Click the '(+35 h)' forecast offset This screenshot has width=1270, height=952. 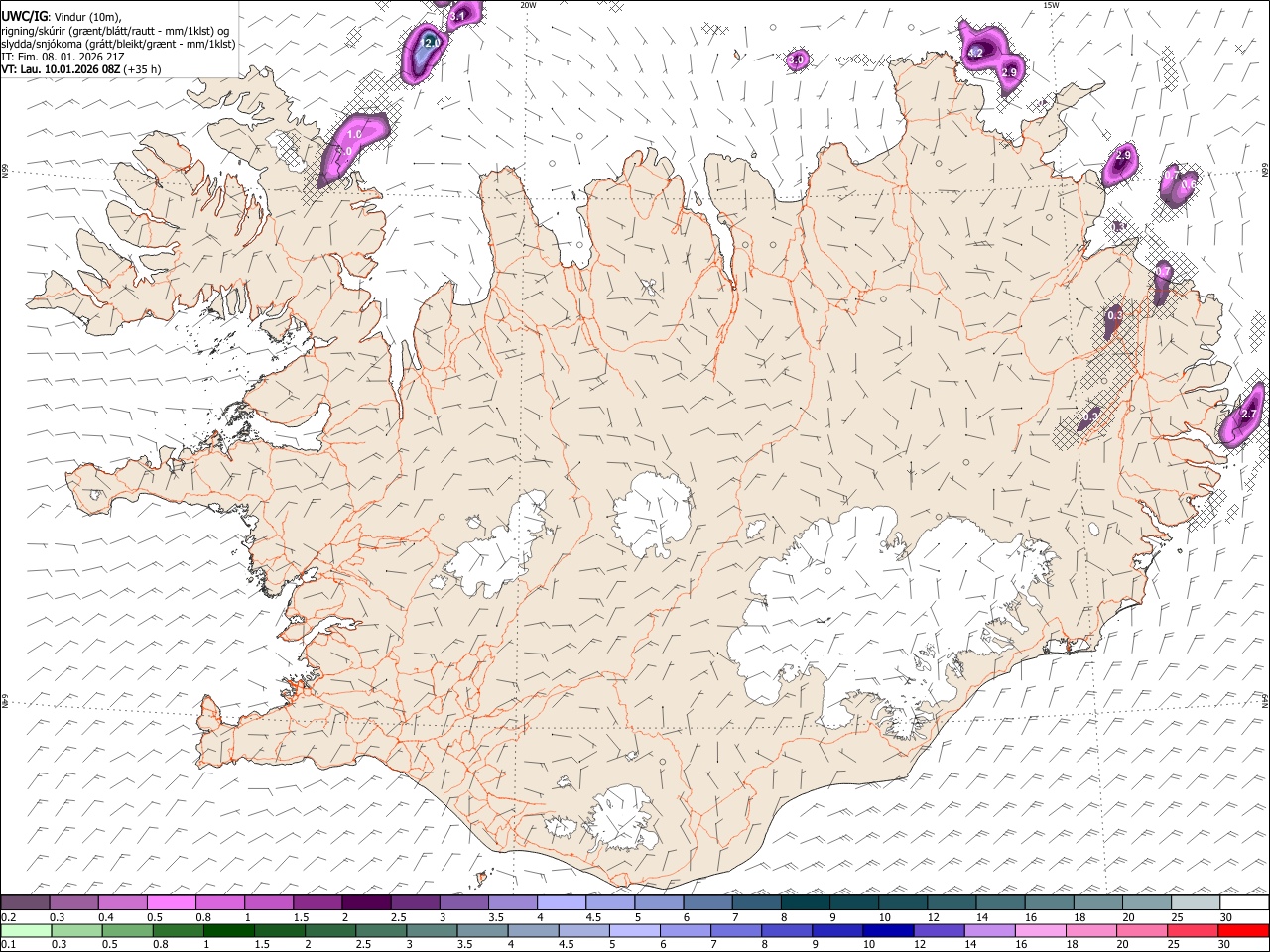pyautogui.click(x=142, y=69)
